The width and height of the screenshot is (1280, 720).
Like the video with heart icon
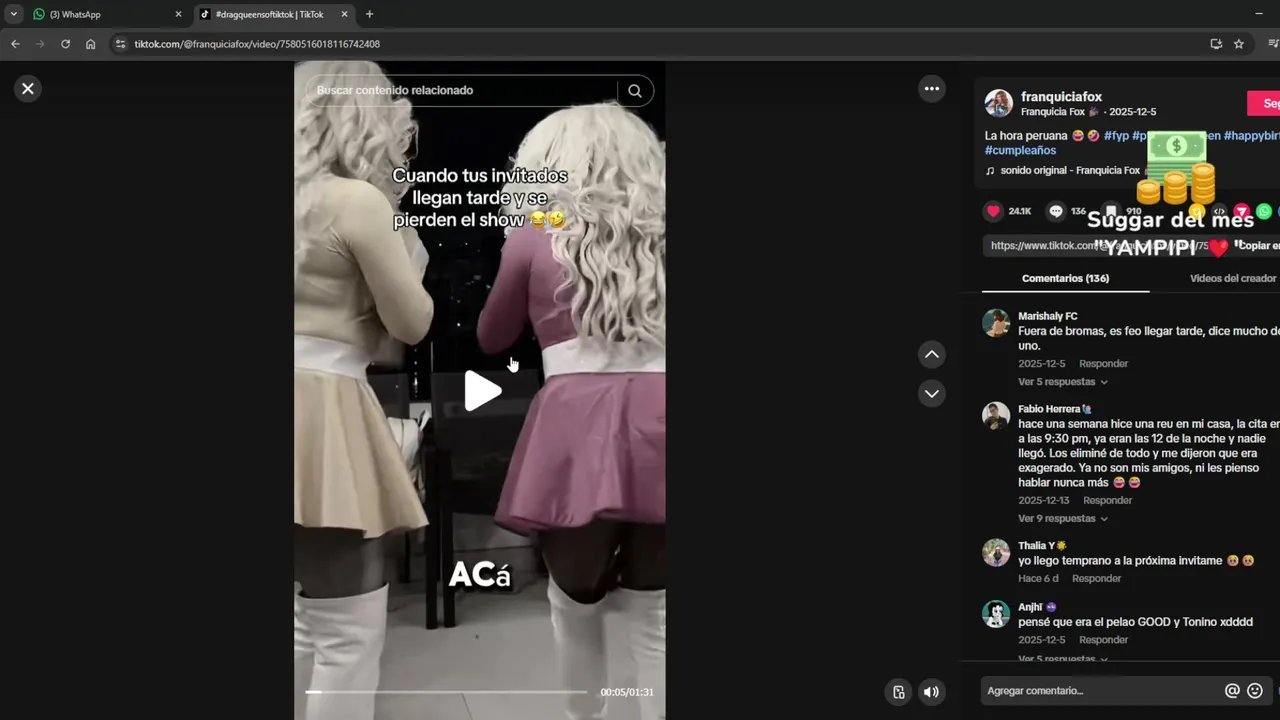coord(993,211)
